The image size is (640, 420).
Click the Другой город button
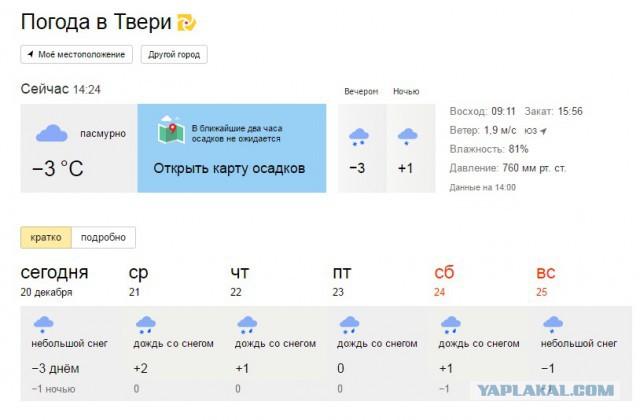click(174, 54)
